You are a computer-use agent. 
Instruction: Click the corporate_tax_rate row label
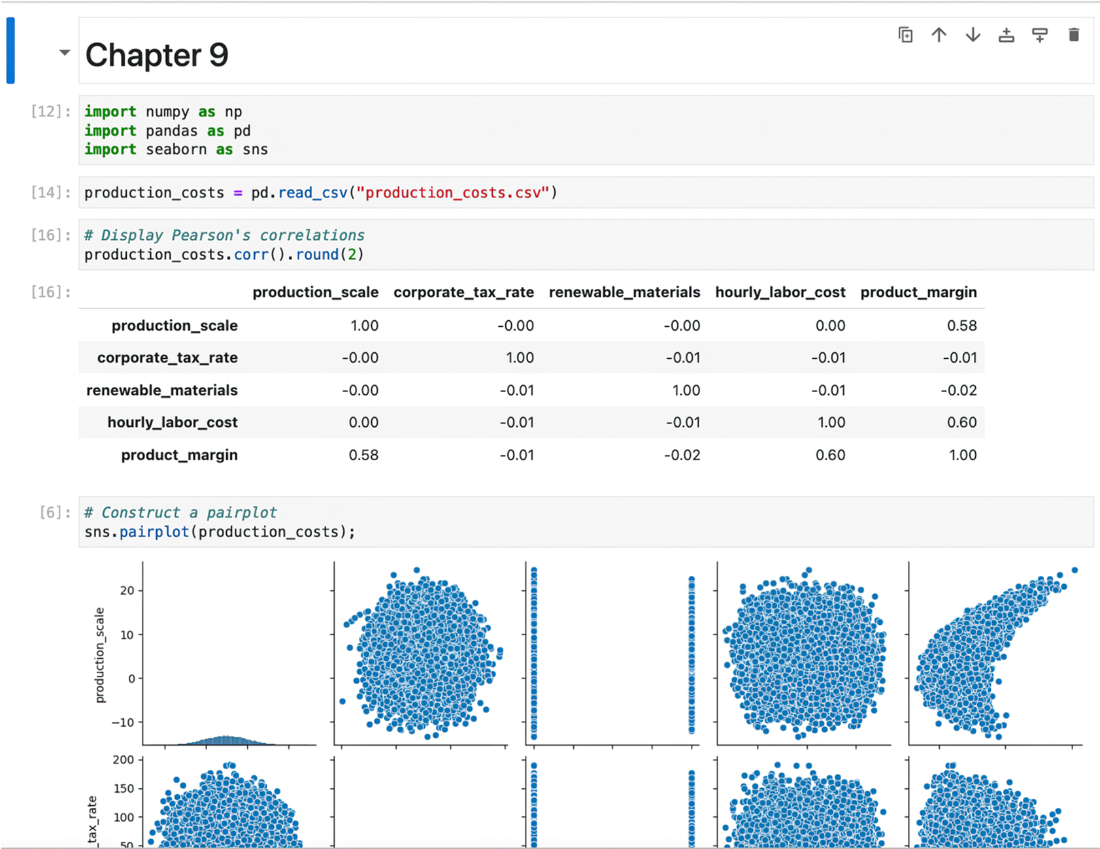point(168,358)
